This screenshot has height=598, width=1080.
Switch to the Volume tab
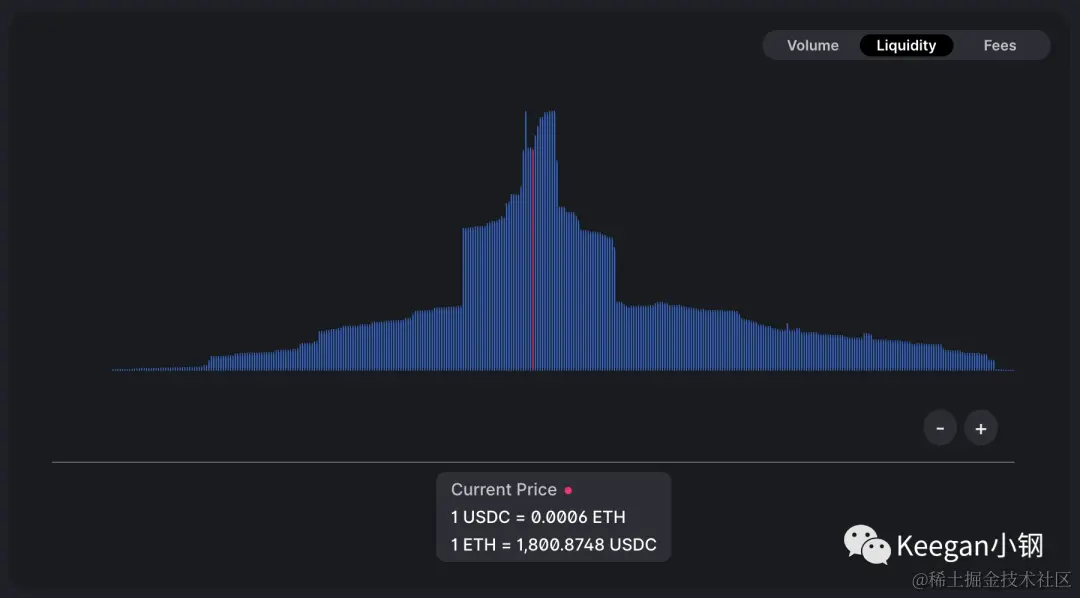coord(813,45)
